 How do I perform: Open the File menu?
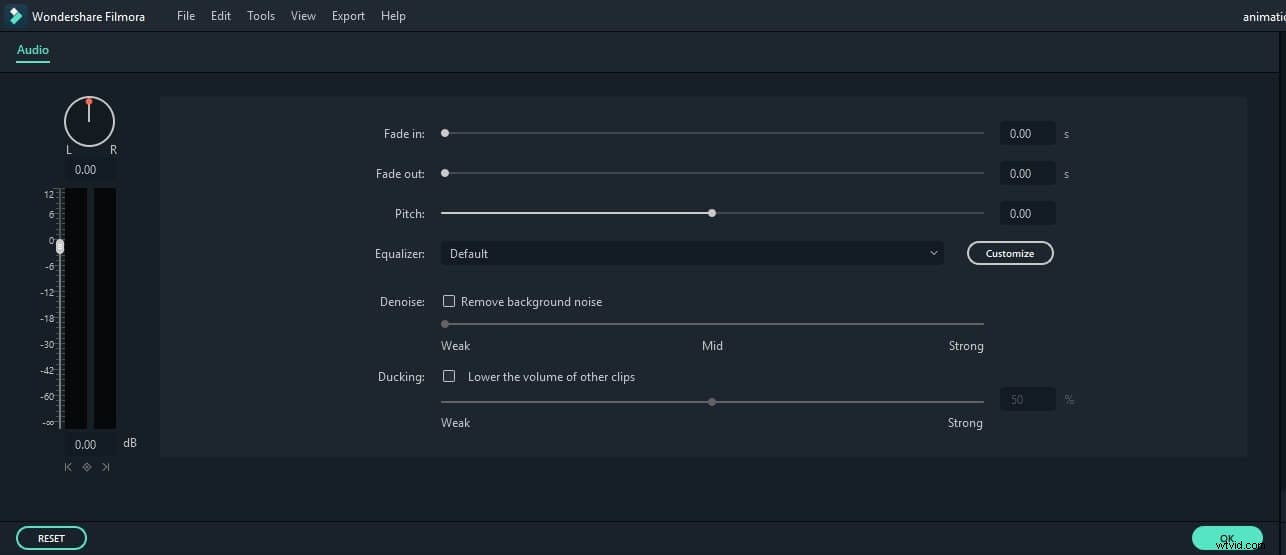pyautogui.click(x=186, y=16)
